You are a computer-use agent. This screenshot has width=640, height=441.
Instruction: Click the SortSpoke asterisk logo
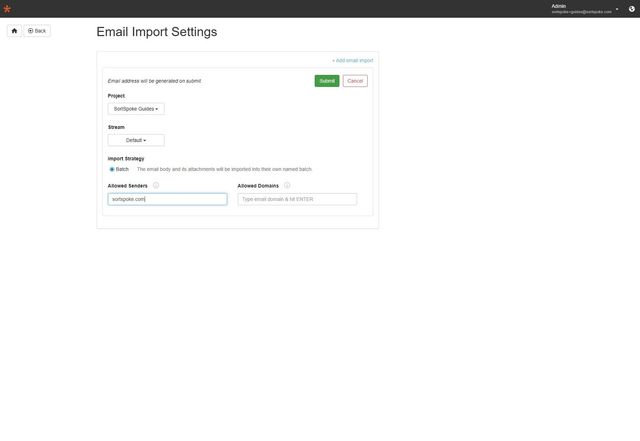coord(7,9)
